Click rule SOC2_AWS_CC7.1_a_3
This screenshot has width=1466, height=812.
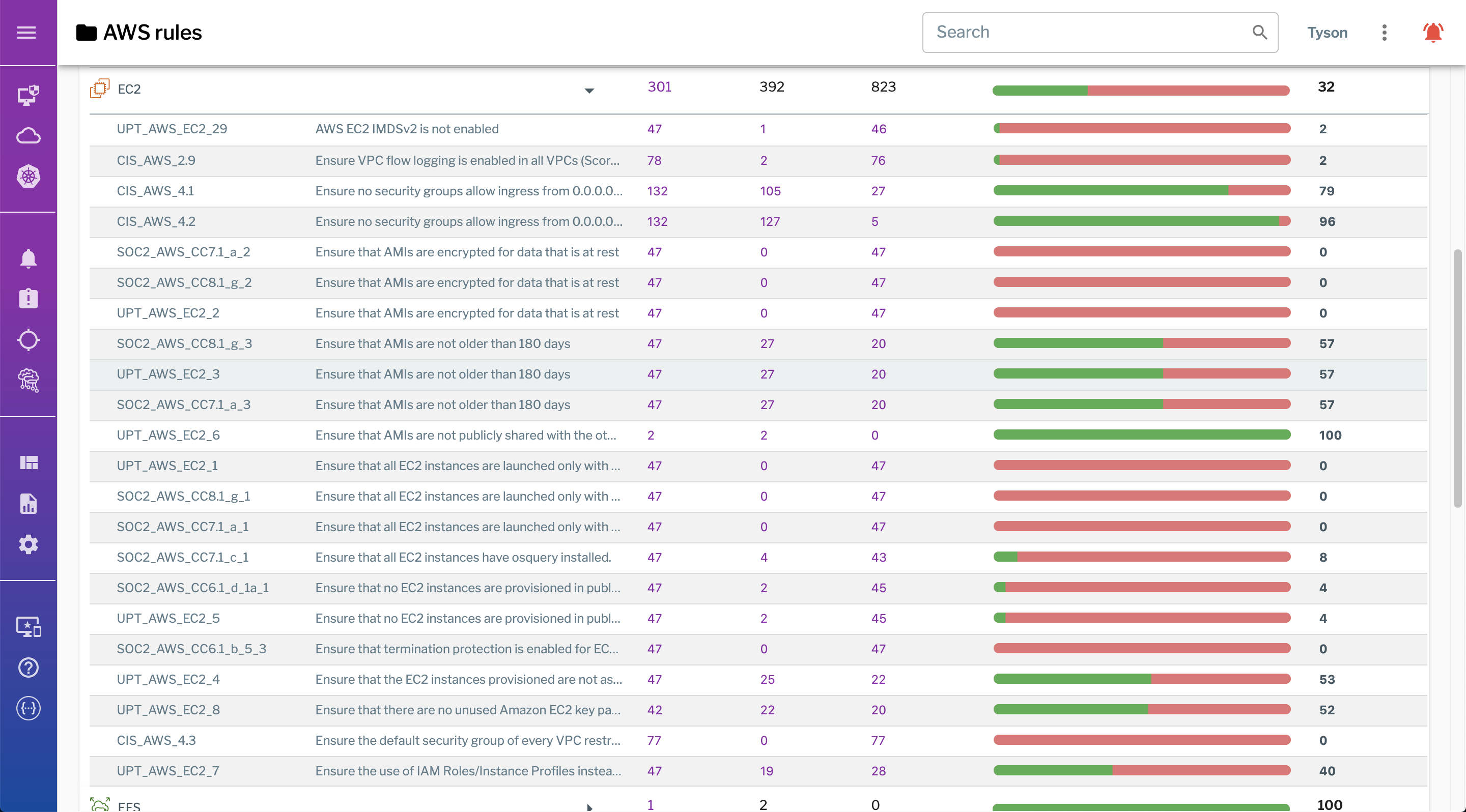point(183,405)
